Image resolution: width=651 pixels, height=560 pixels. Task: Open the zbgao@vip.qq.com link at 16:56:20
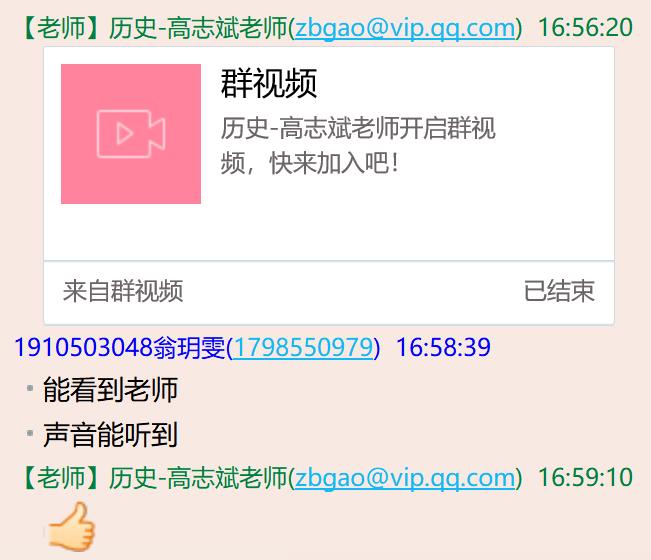(405, 28)
